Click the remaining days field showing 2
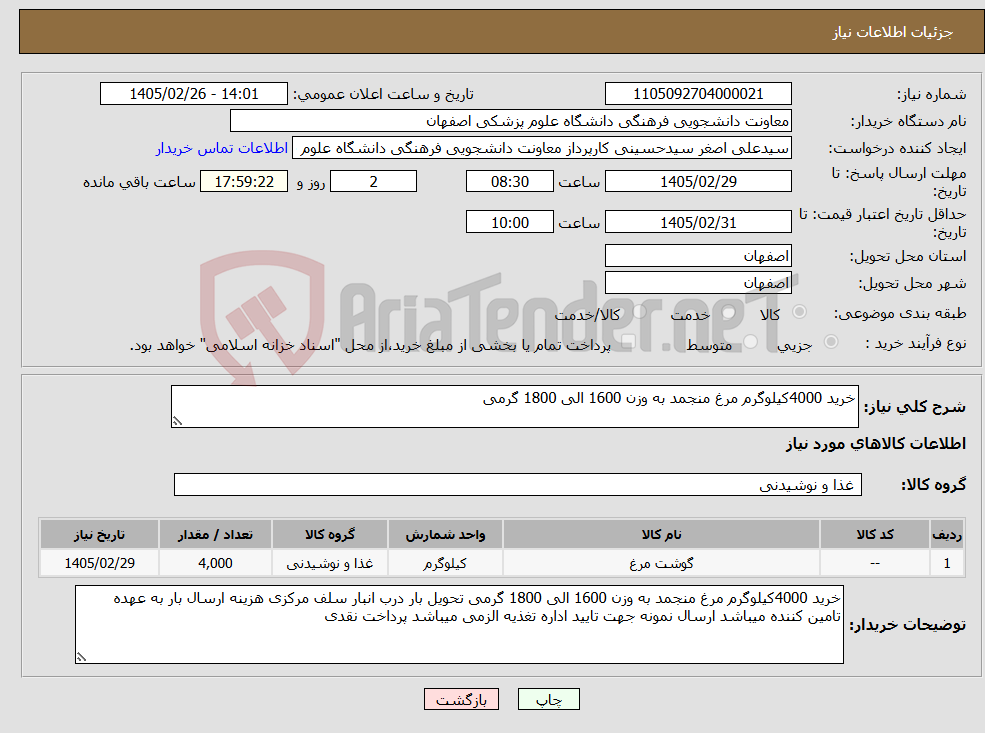Viewport: 985px width, 733px height. coord(373,182)
